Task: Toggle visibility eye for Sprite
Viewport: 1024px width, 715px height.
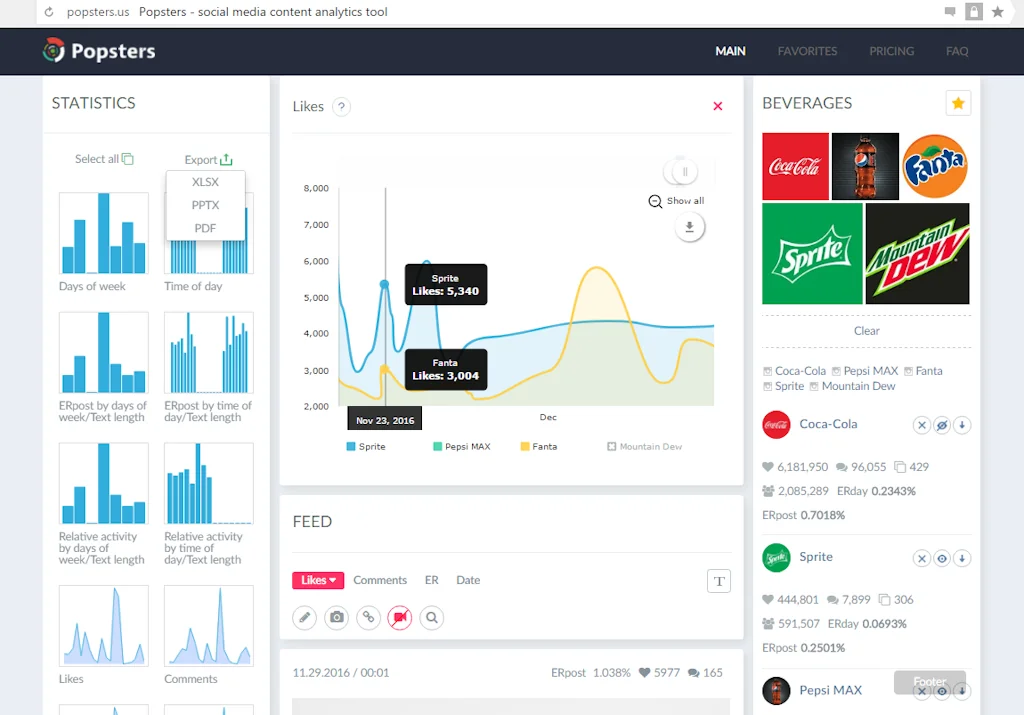Action: [x=942, y=559]
